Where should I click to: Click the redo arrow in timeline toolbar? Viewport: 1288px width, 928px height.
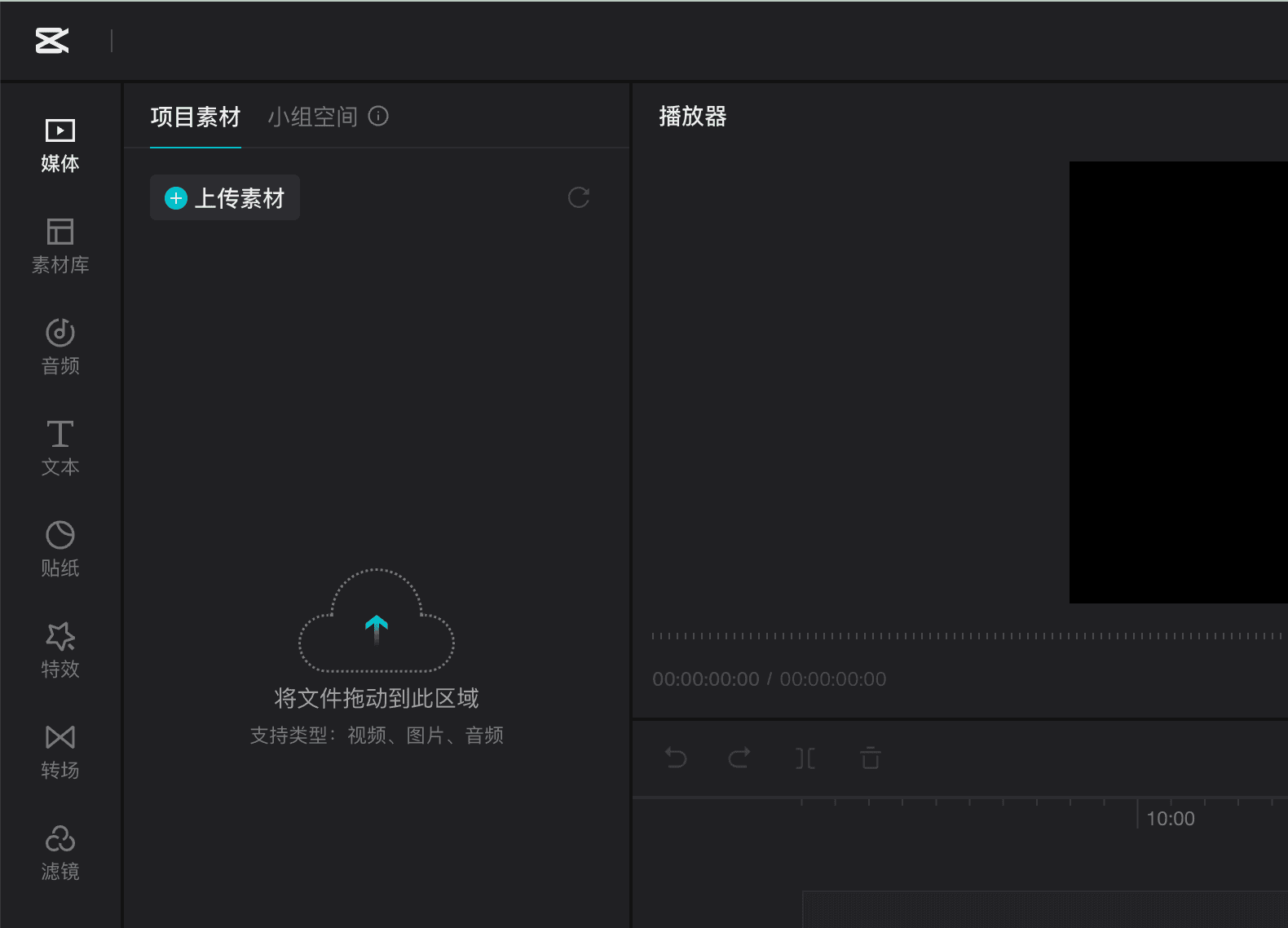(x=739, y=758)
